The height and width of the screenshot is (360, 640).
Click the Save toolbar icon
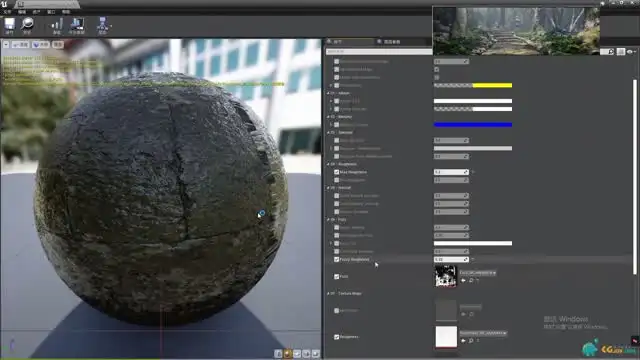pos(9,24)
